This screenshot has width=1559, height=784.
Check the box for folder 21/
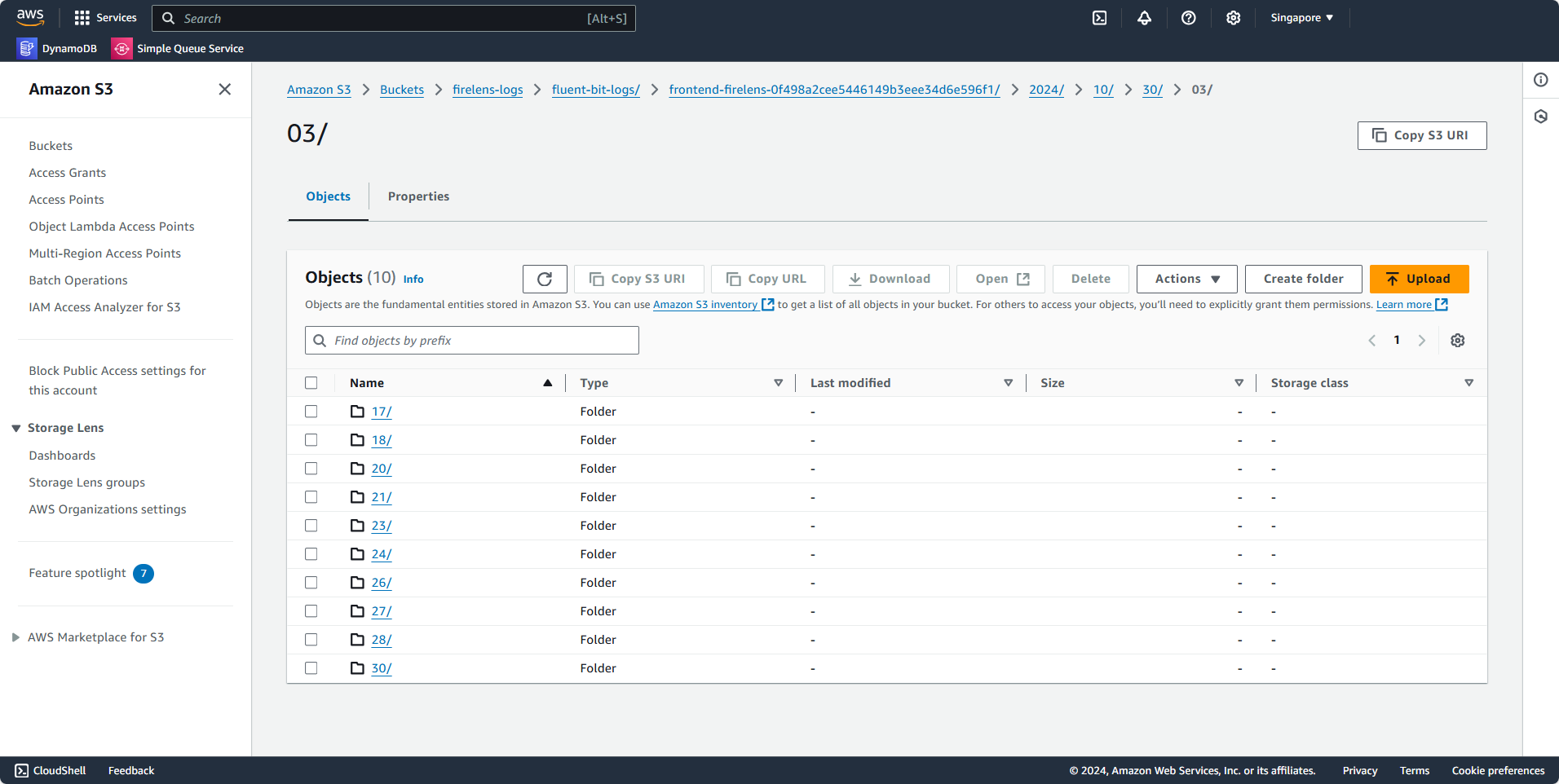pyautogui.click(x=311, y=497)
